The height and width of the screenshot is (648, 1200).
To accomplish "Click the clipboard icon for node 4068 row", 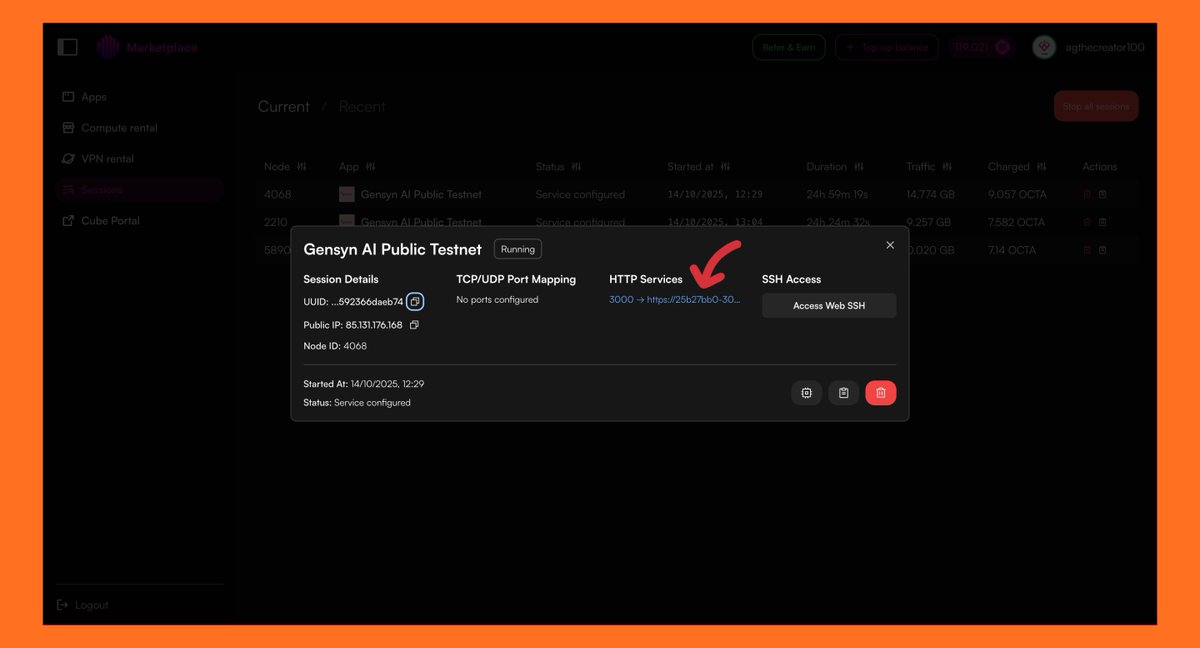I will [x=1103, y=195].
